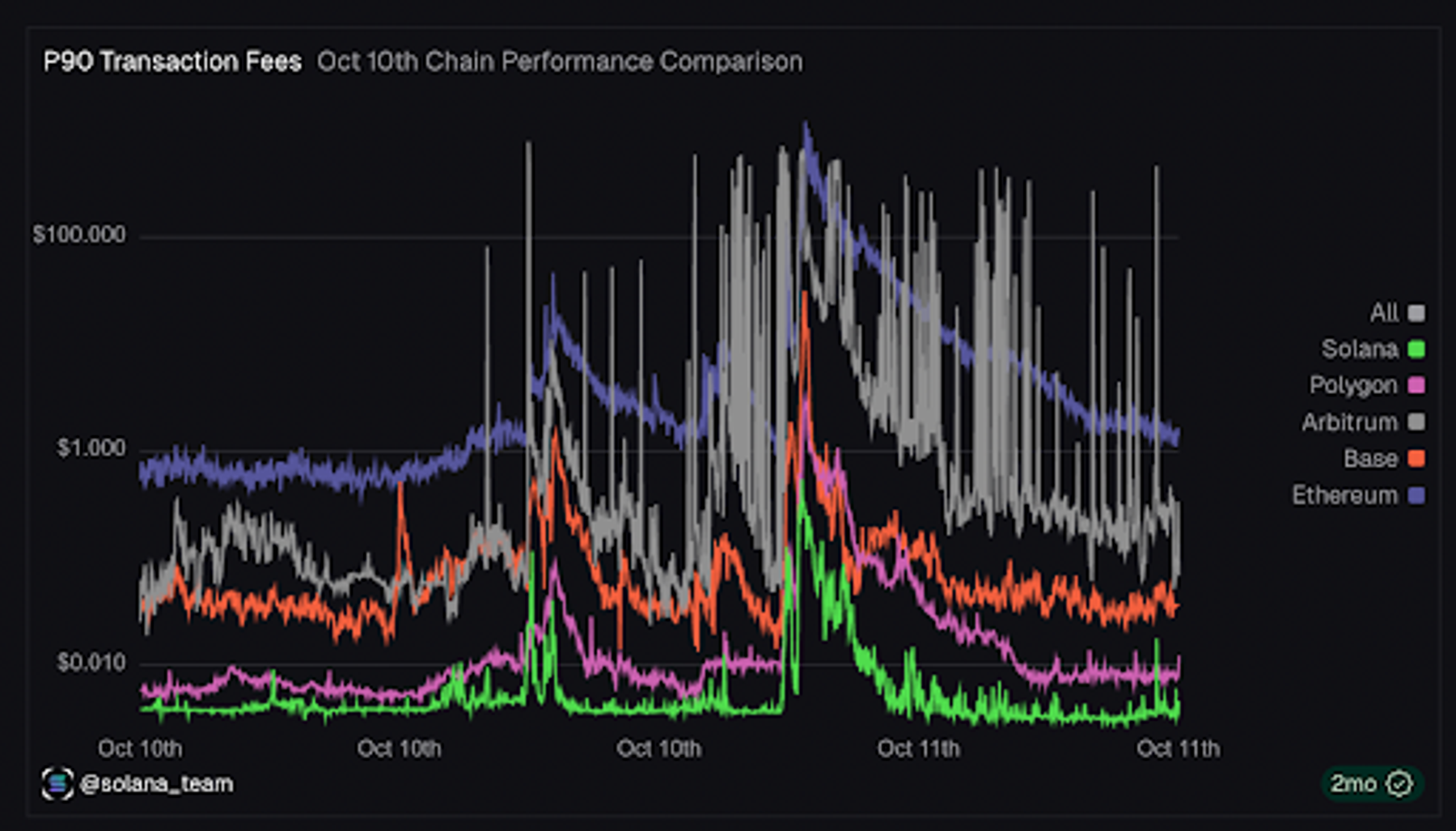The width and height of the screenshot is (1456, 831).
Task: Click the pink Polygon legend swatch
Action: (1416, 385)
